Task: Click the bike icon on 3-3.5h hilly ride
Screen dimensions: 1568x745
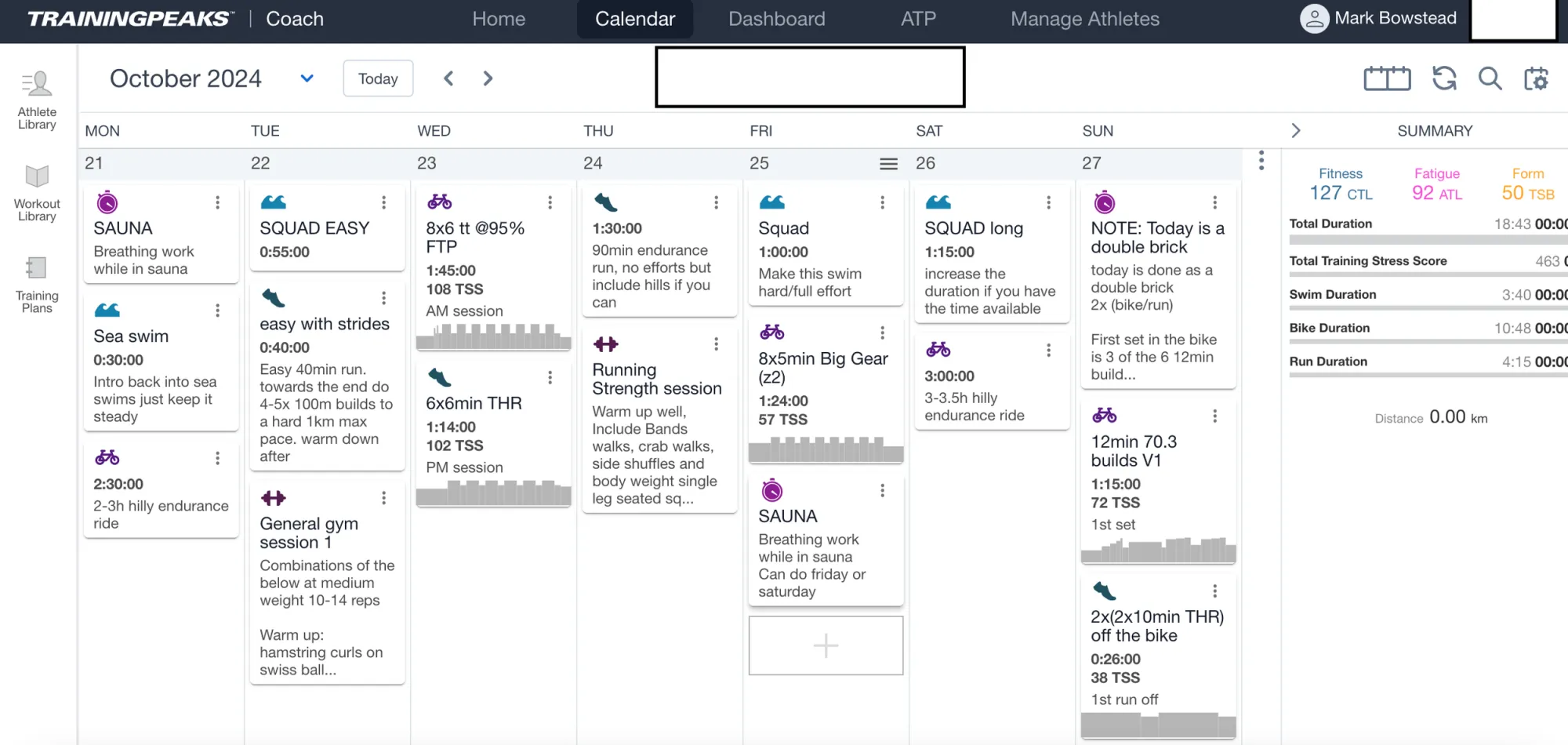Action: [x=938, y=349]
